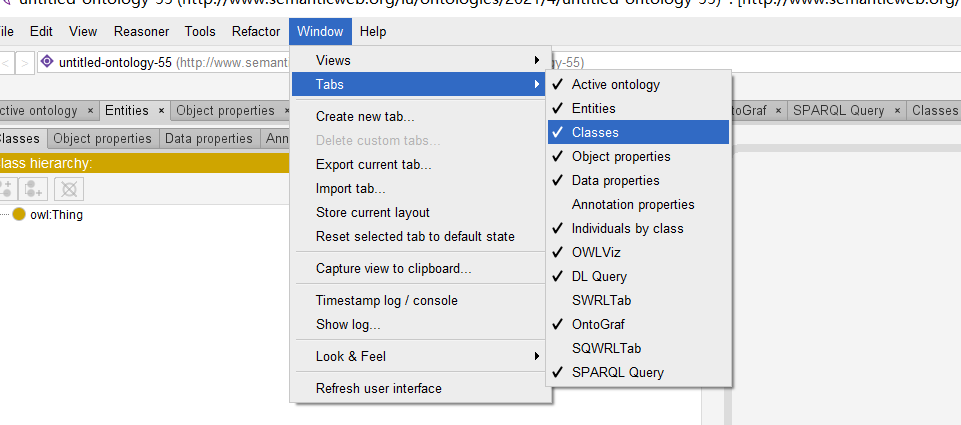
Task: Choose Reset selected tab to default state
Action: [x=415, y=236]
